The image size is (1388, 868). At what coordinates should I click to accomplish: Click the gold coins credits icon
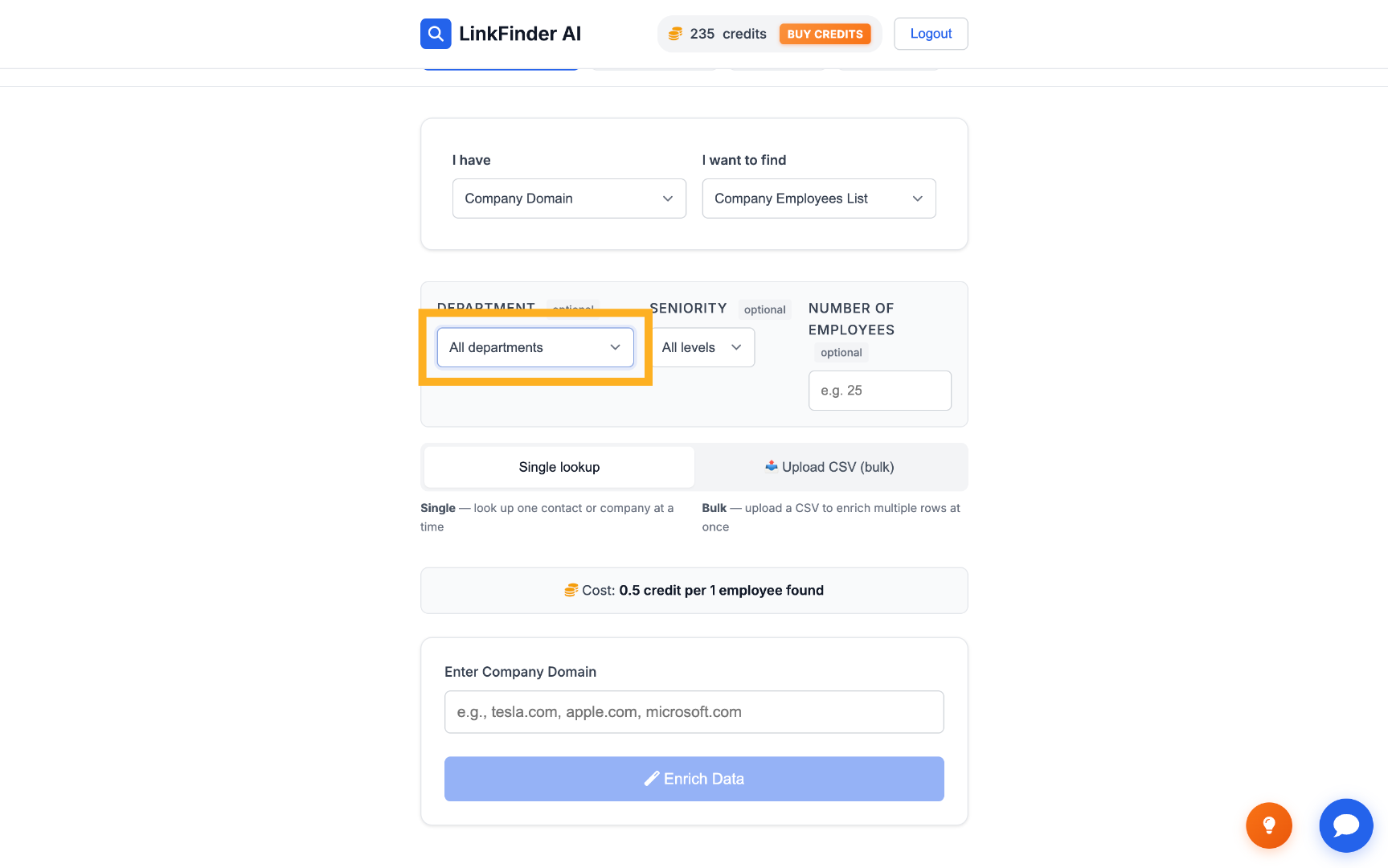point(676,34)
